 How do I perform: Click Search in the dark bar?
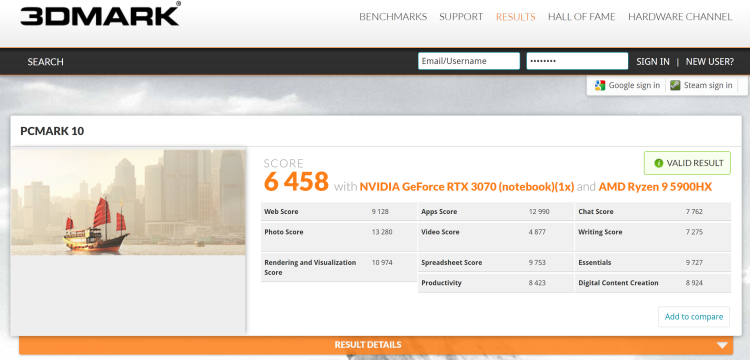point(45,62)
